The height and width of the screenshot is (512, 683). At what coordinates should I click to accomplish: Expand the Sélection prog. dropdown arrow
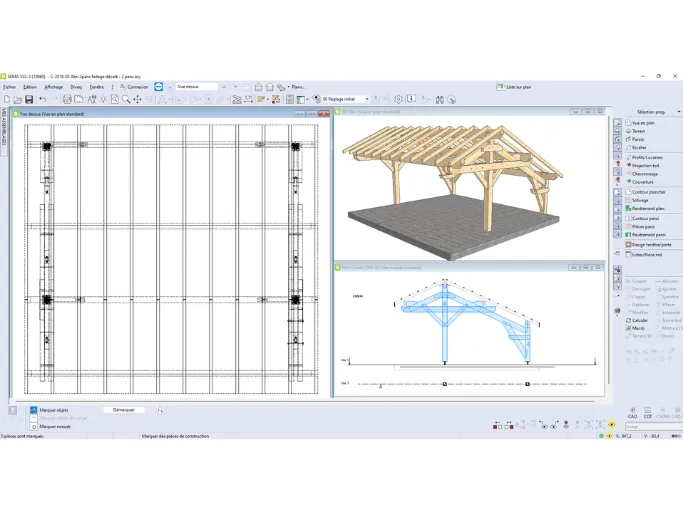point(679,112)
